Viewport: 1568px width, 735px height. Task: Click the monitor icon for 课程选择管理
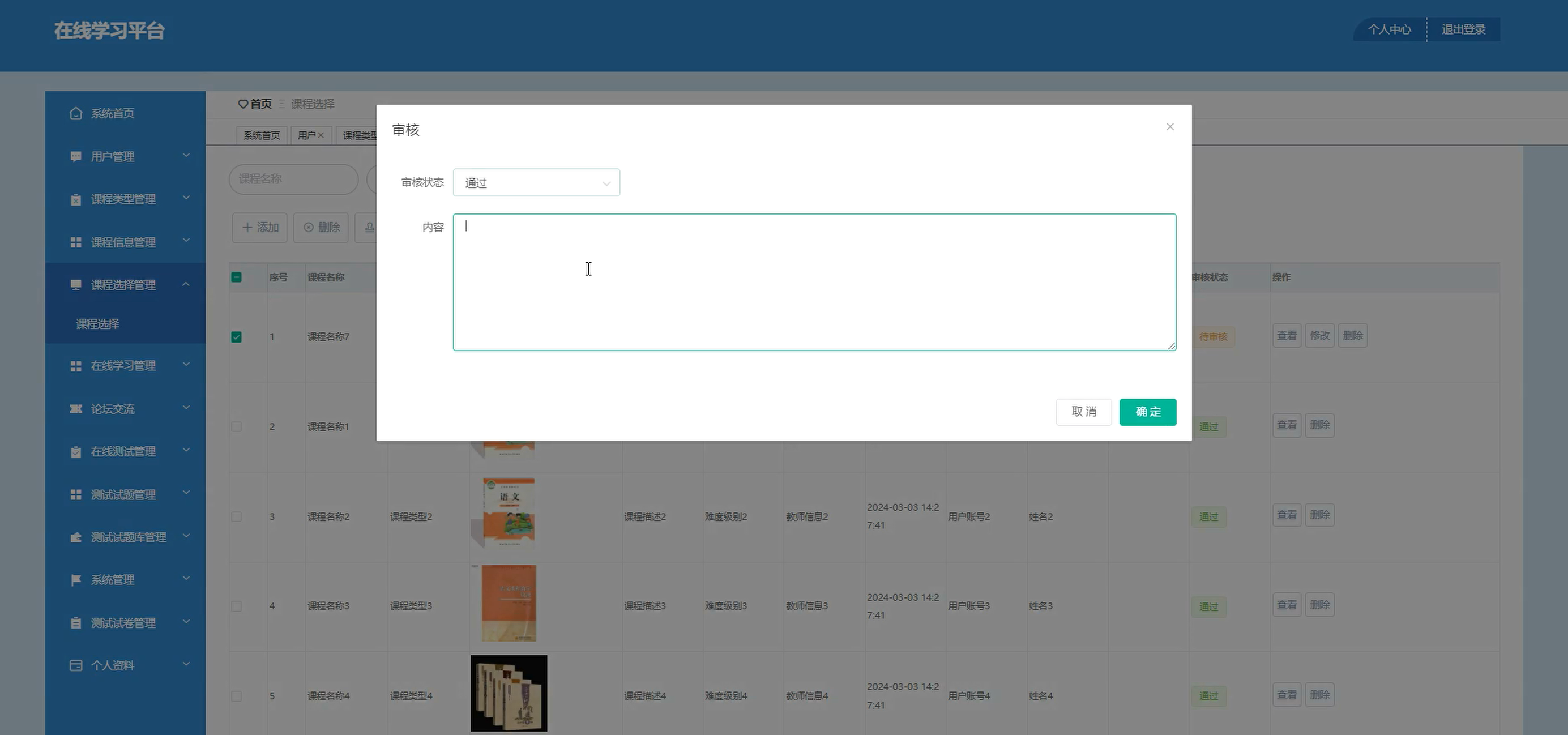tap(75, 285)
